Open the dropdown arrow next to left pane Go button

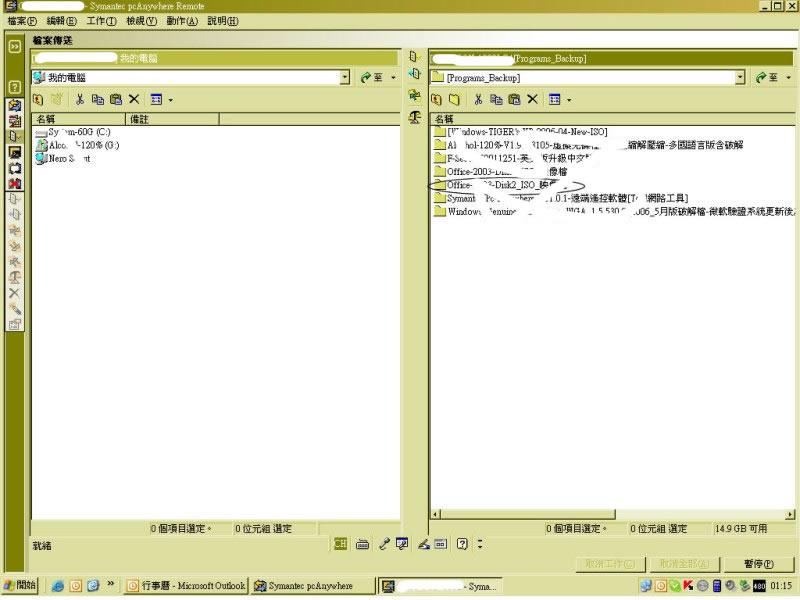click(393, 78)
